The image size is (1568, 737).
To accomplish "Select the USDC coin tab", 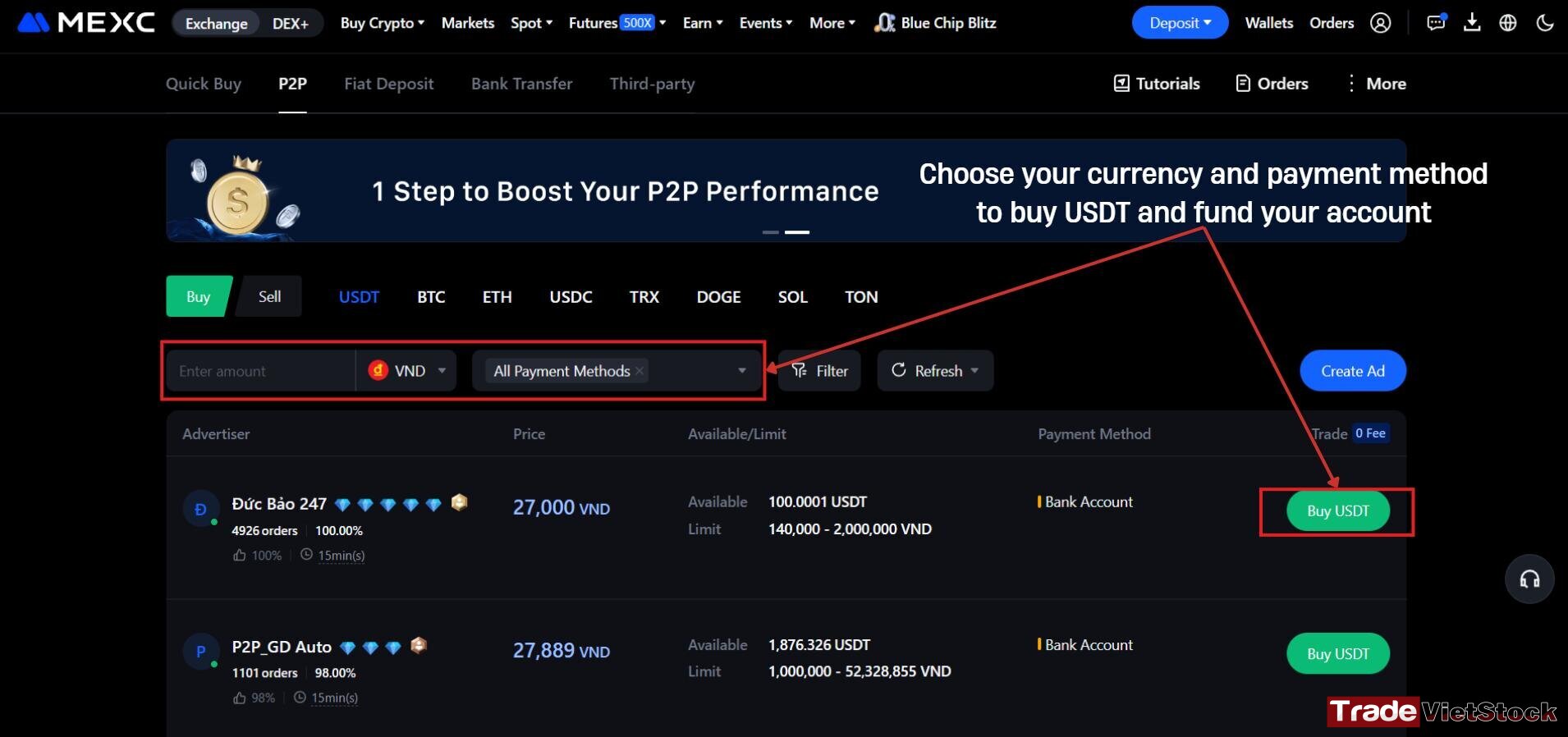I will [571, 296].
